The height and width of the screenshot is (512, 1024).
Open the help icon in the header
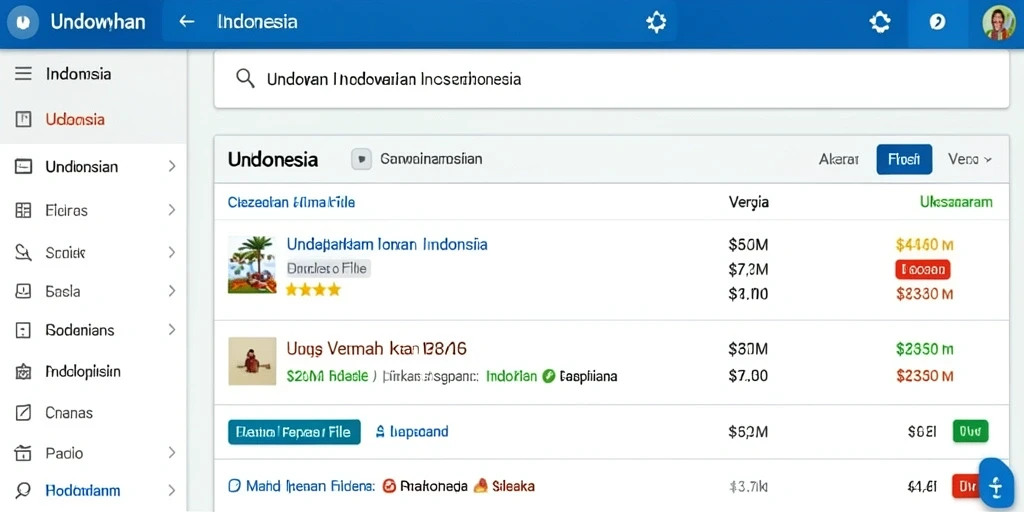(x=937, y=23)
